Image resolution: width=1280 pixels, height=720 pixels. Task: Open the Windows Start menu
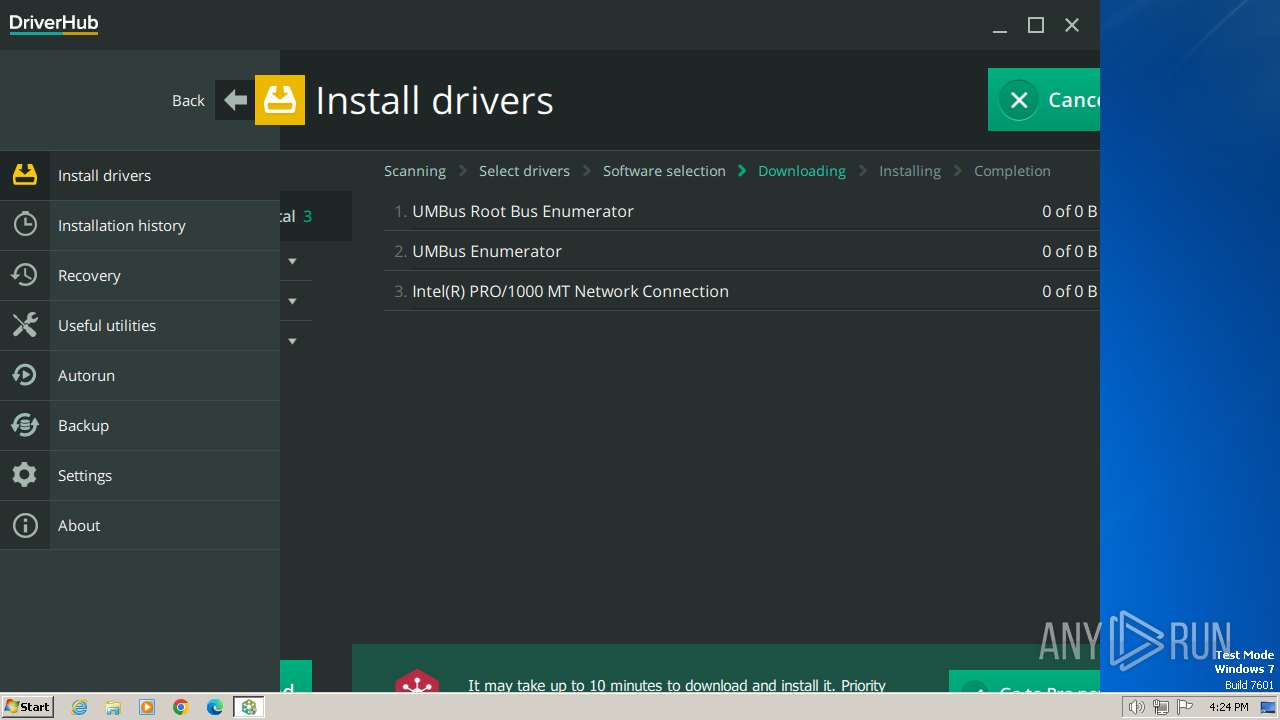click(x=27, y=707)
